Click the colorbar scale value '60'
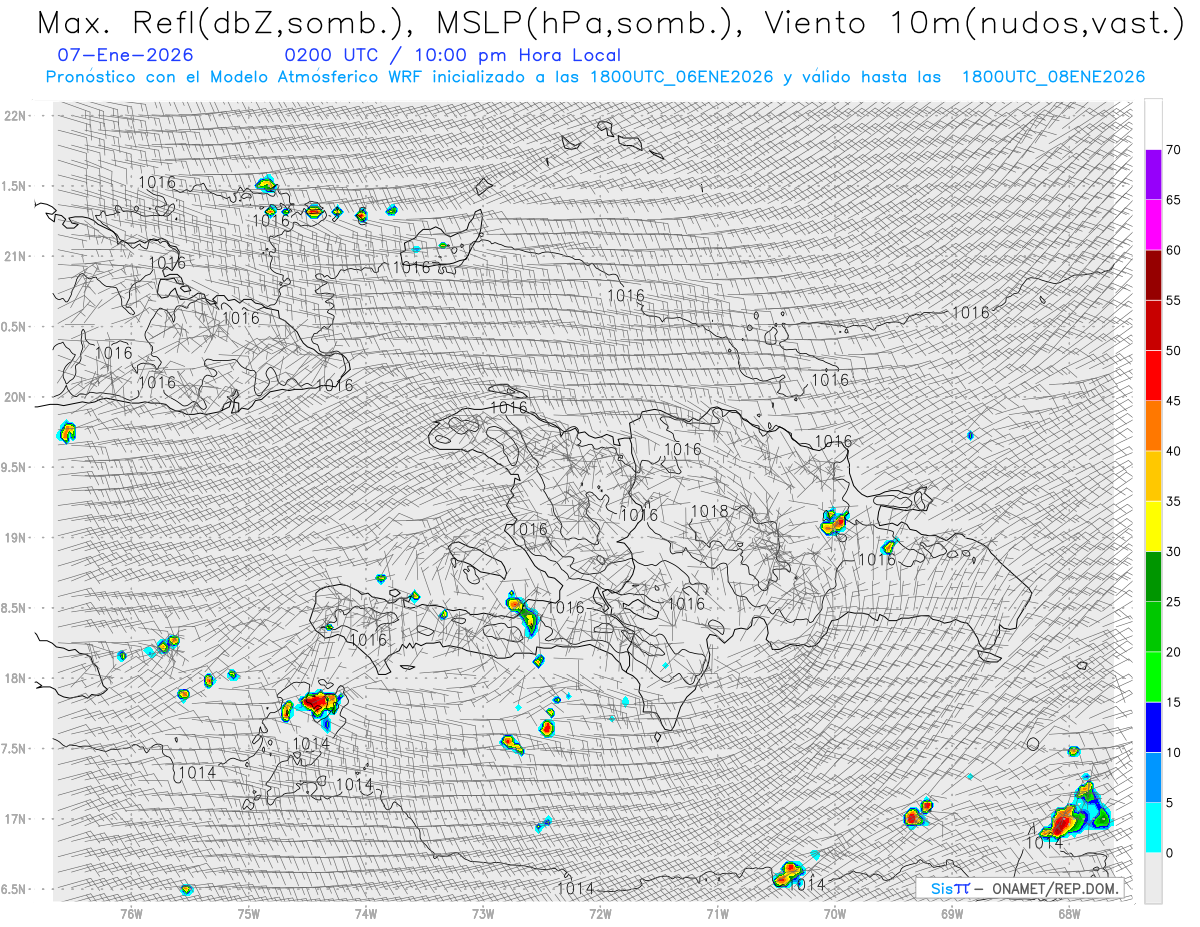The width and height of the screenshot is (1200, 927). (x=1173, y=250)
